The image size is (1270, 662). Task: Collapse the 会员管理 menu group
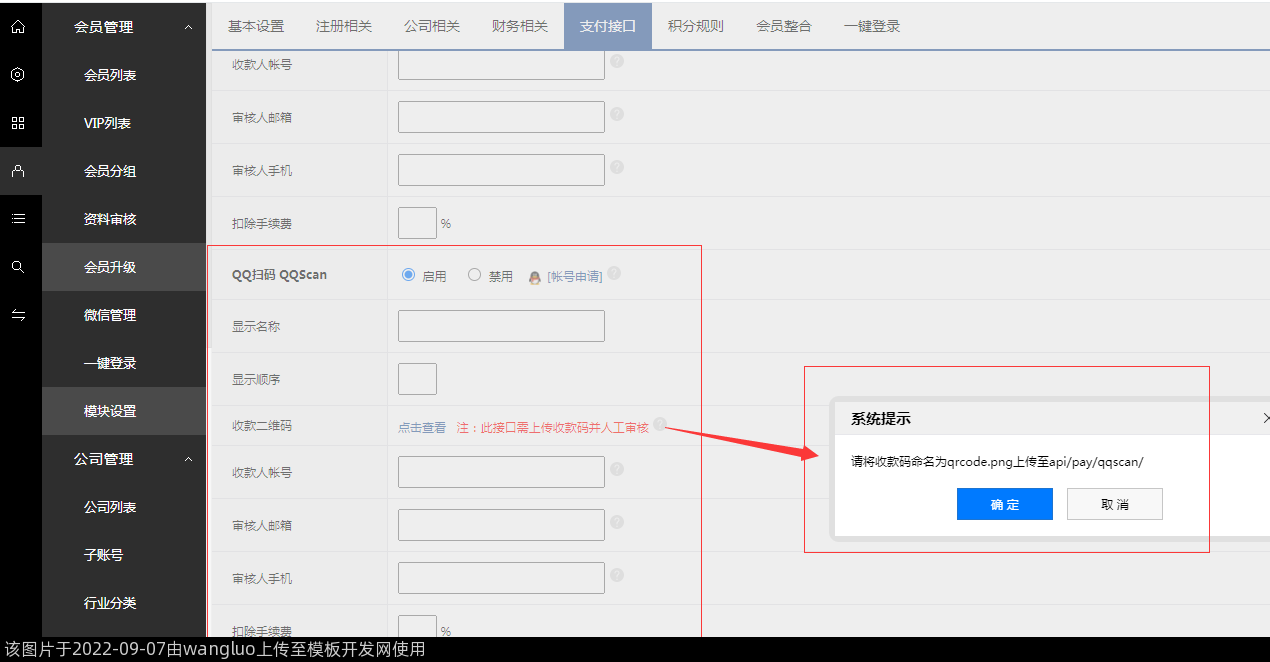(189, 27)
